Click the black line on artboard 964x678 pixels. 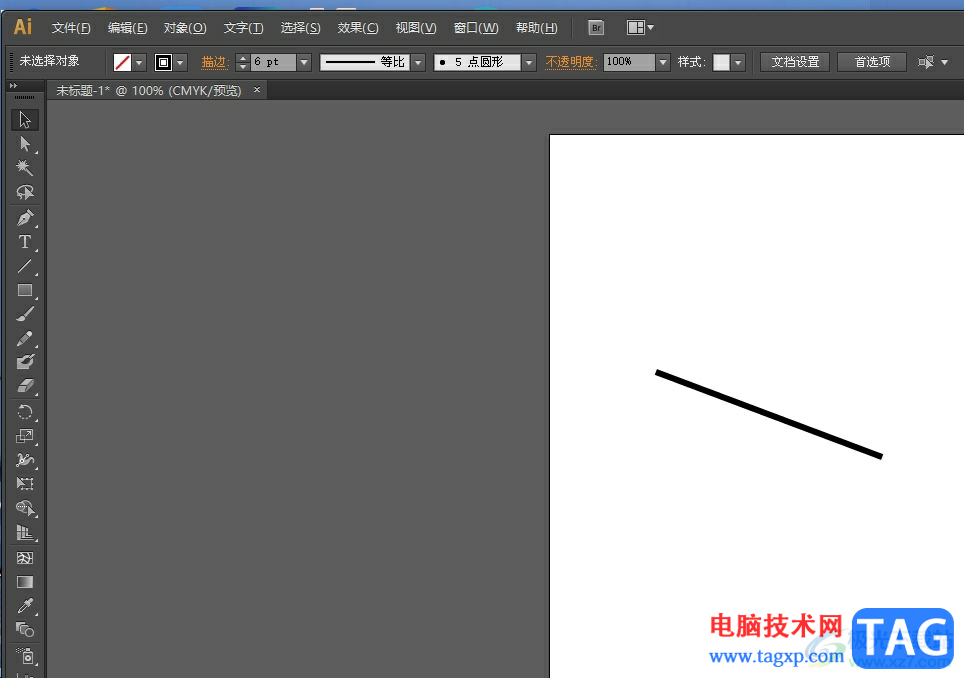768,414
